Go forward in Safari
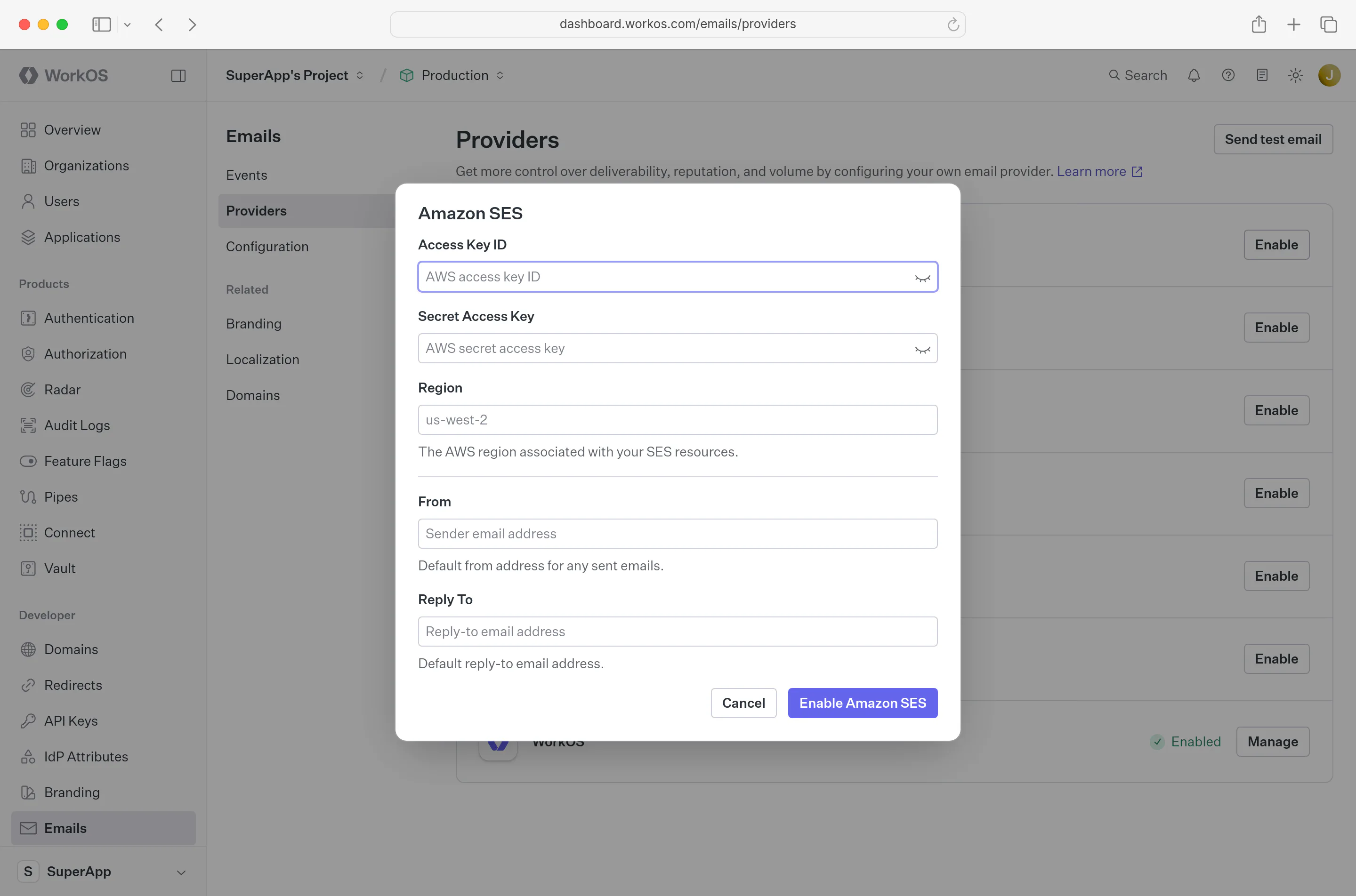 (x=193, y=24)
